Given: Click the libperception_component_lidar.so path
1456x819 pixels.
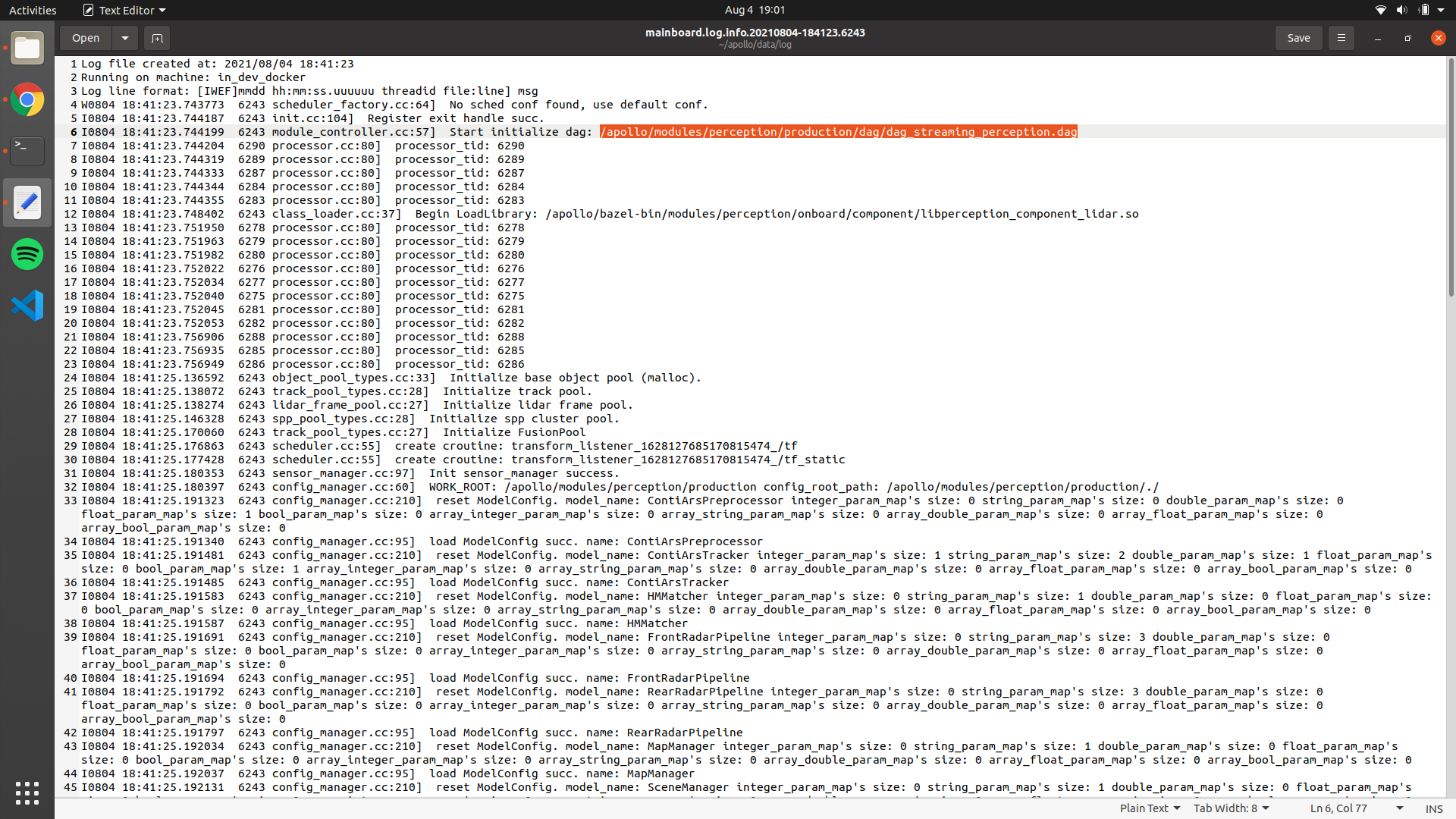Looking at the screenshot, I should tap(842, 214).
